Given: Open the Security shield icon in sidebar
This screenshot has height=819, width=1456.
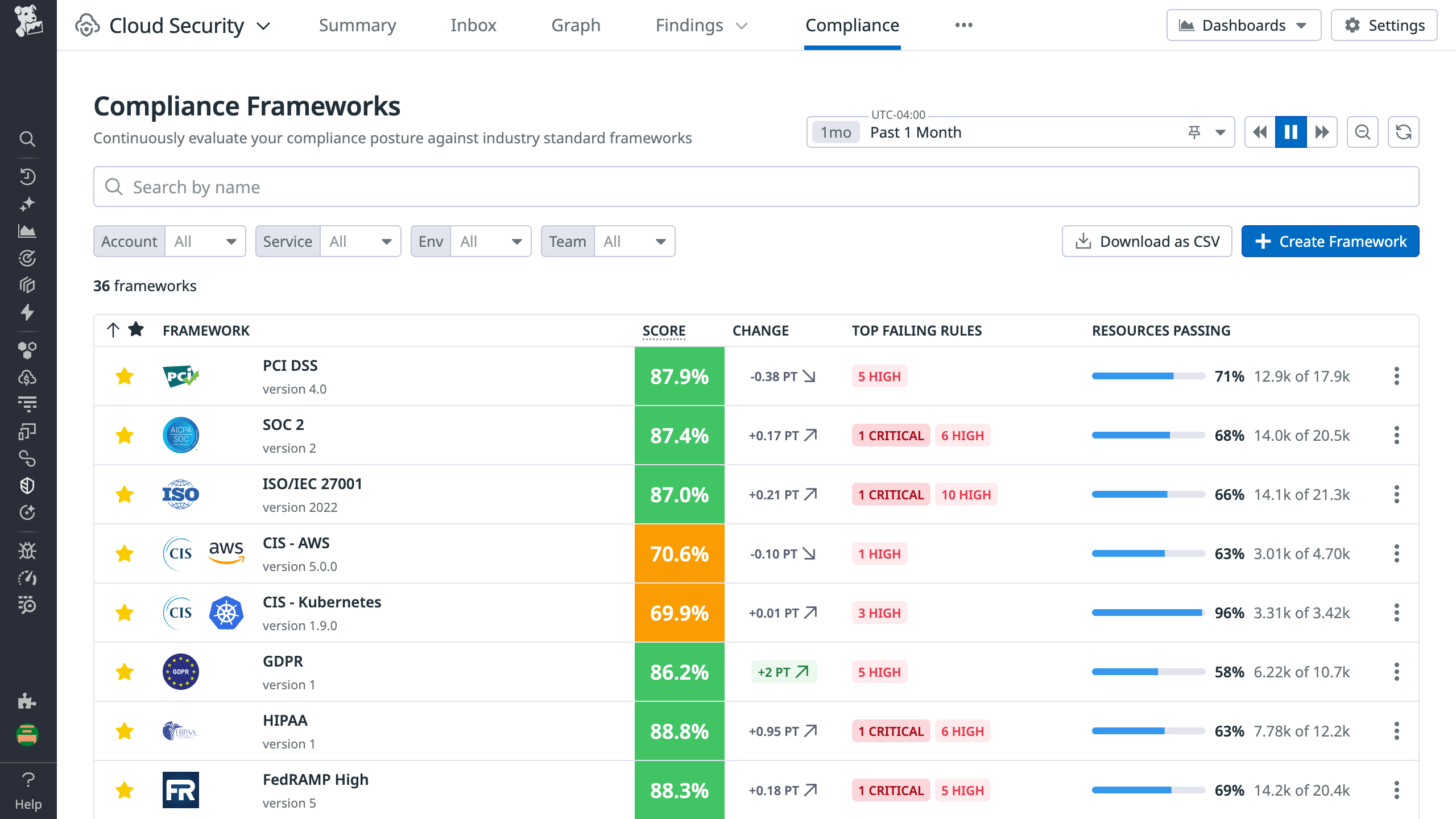Looking at the screenshot, I should [28, 486].
